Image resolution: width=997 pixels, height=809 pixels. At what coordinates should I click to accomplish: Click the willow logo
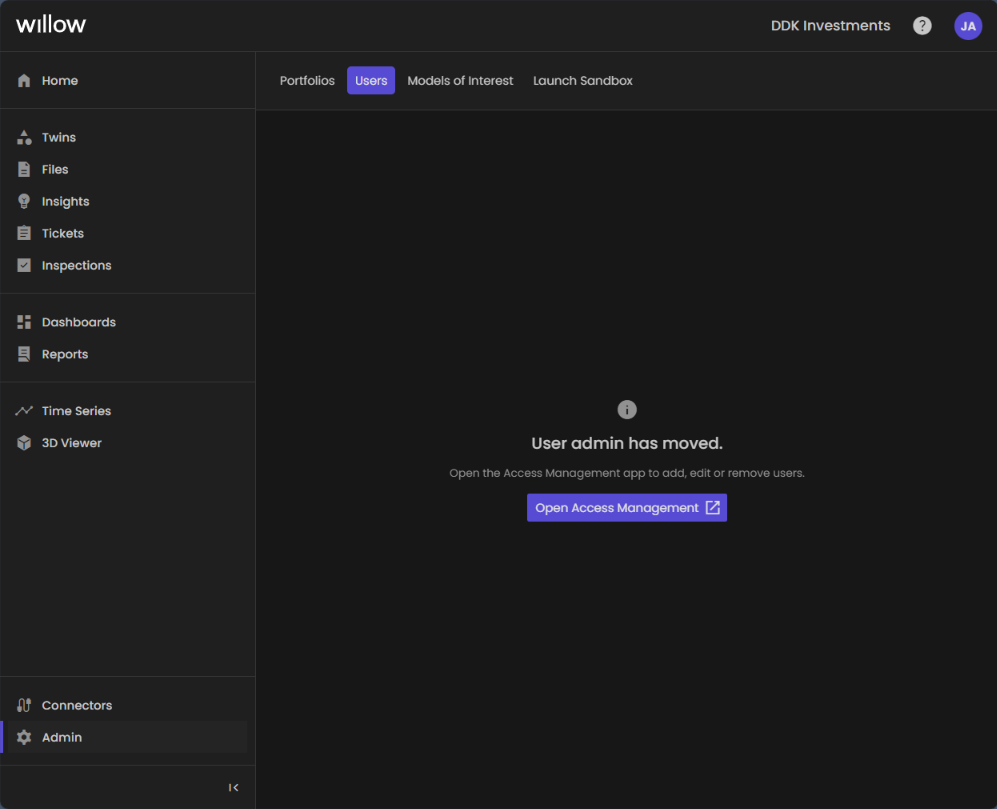[51, 25]
